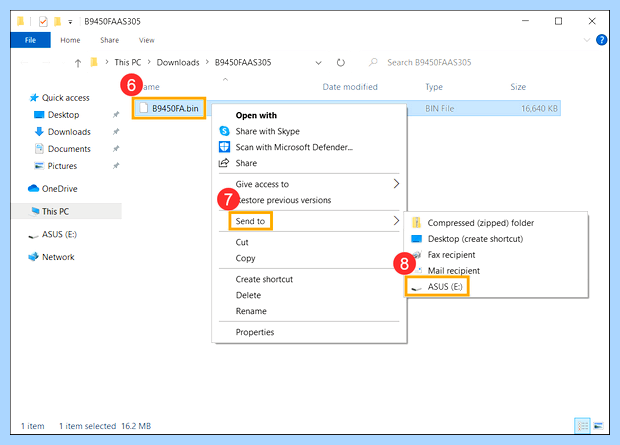The width and height of the screenshot is (620, 445).
Task: Click the pin icon next to Pictures
Action: coord(116,166)
